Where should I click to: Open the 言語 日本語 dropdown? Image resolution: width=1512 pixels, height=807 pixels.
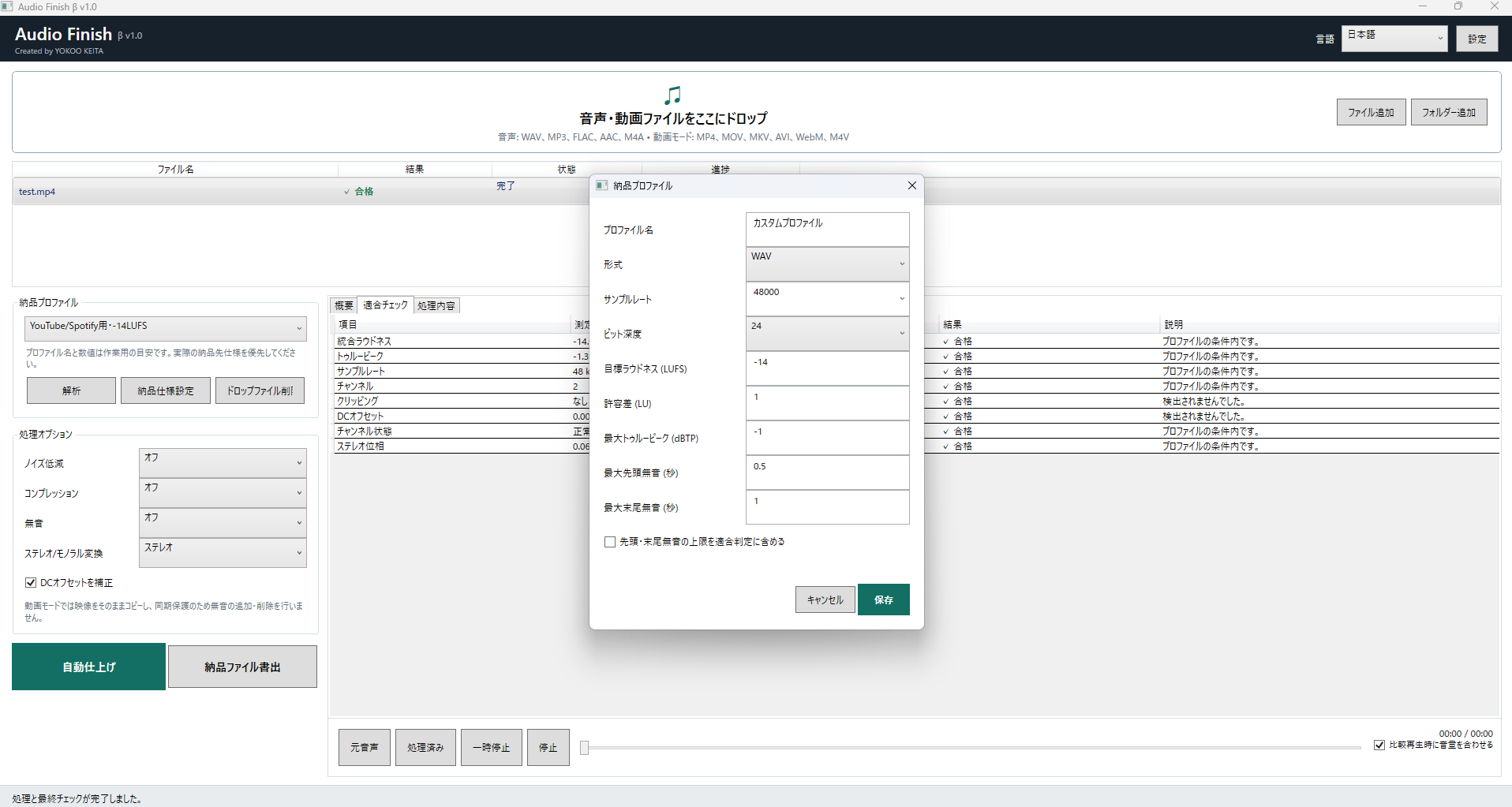[x=1394, y=39]
